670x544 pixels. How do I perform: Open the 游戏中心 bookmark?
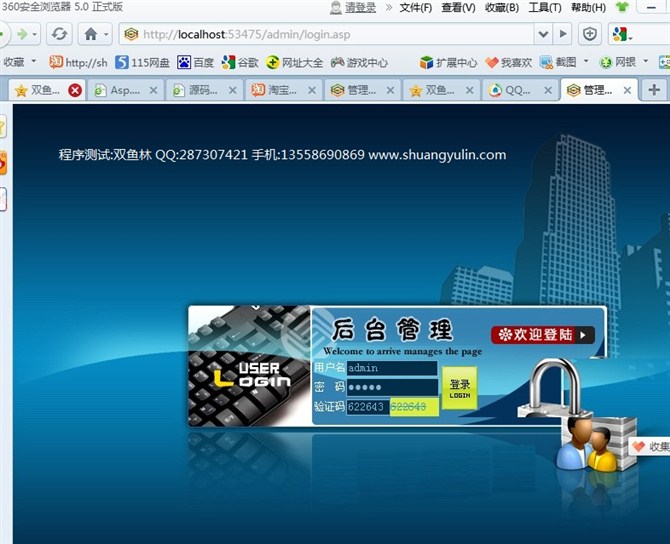(x=359, y=62)
